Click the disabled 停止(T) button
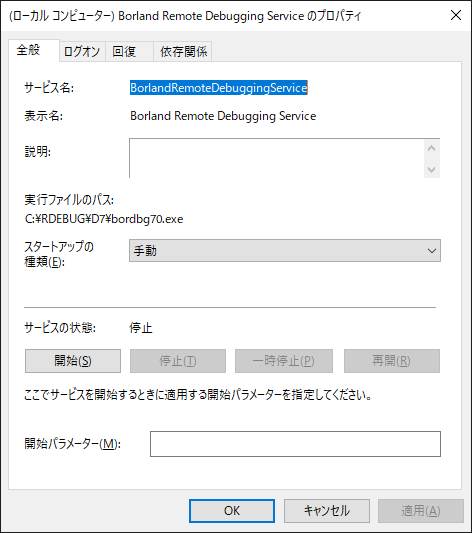Image resolution: width=472 pixels, height=533 pixels. pyautogui.click(x=178, y=361)
